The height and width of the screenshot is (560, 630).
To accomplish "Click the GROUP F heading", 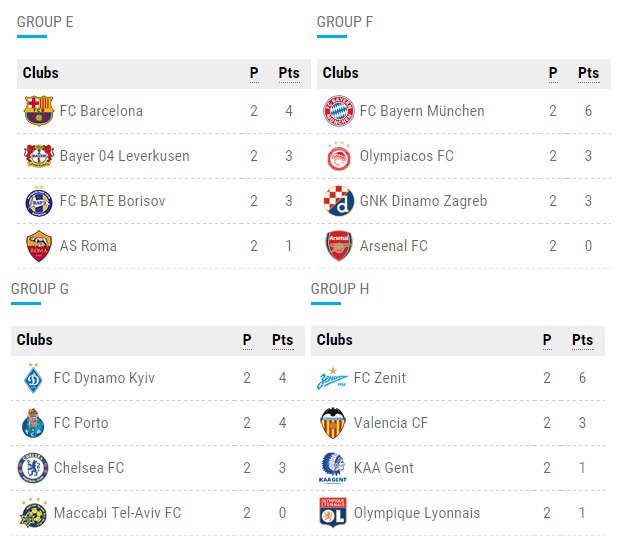I will [345, 22].
